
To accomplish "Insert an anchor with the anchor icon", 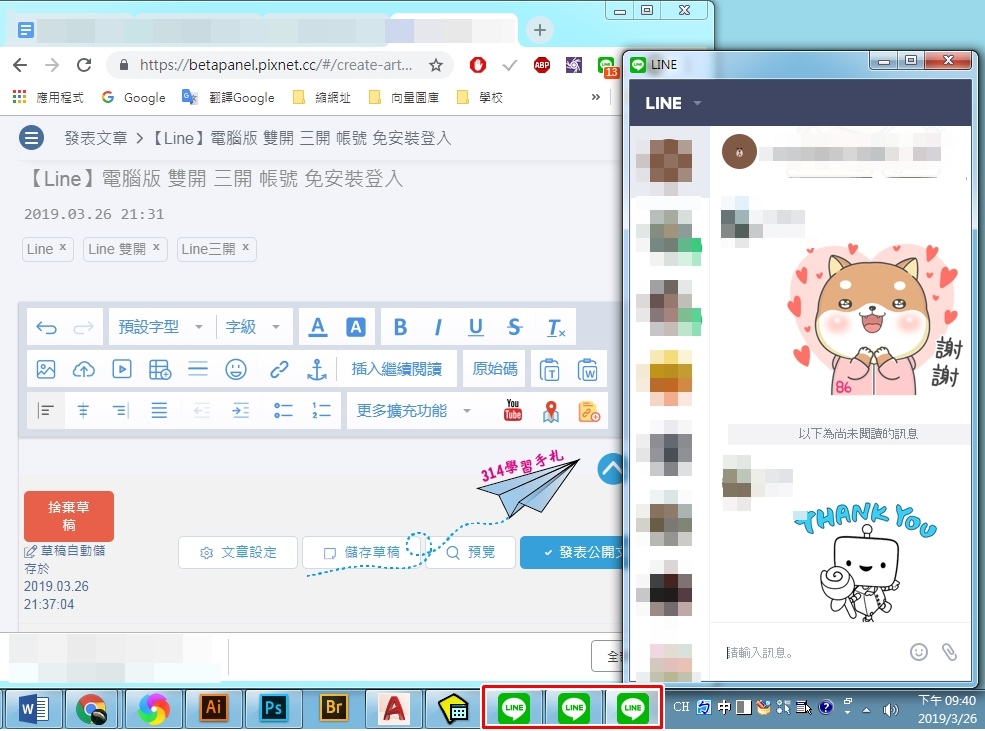I will [x=317, y=369].
